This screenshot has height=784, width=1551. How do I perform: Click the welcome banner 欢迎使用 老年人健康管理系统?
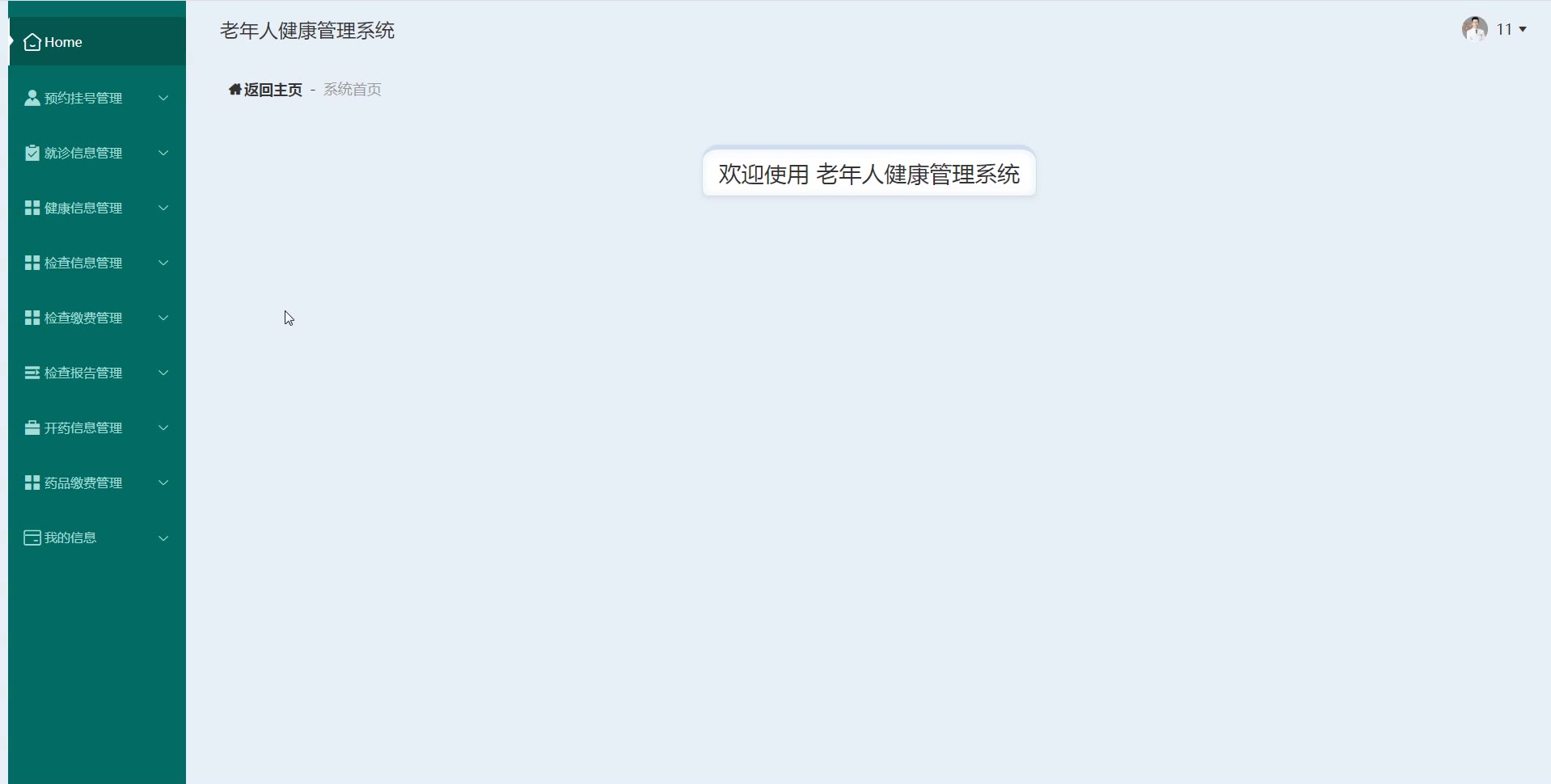(x=869, y=174)
